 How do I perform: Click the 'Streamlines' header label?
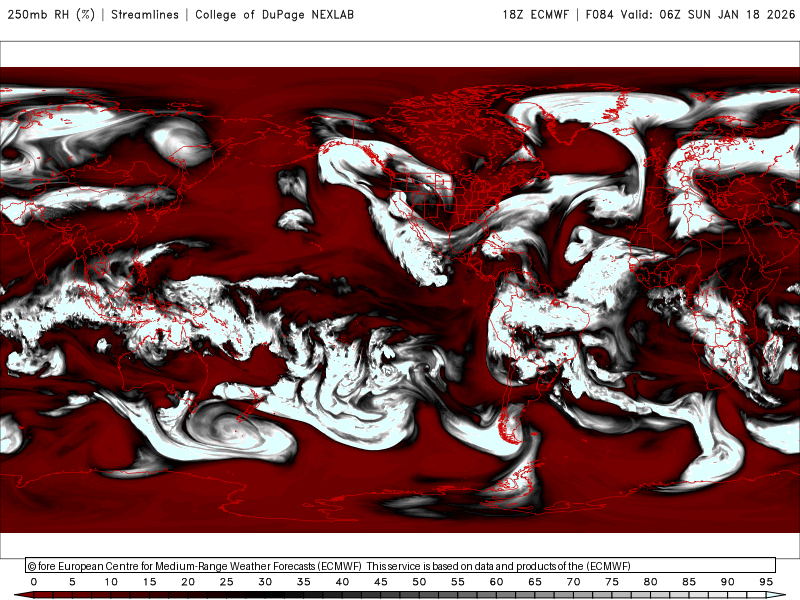coord(145,14)
